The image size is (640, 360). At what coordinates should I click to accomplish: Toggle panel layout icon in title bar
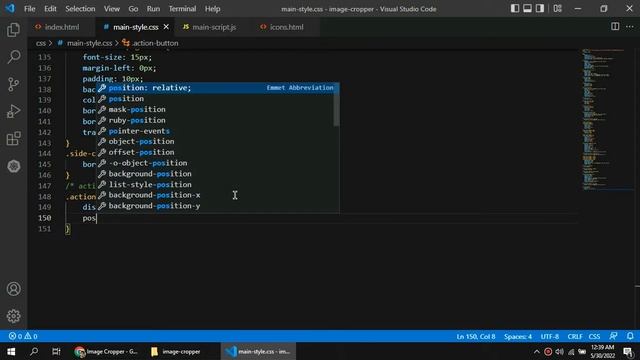click(527, 9)
